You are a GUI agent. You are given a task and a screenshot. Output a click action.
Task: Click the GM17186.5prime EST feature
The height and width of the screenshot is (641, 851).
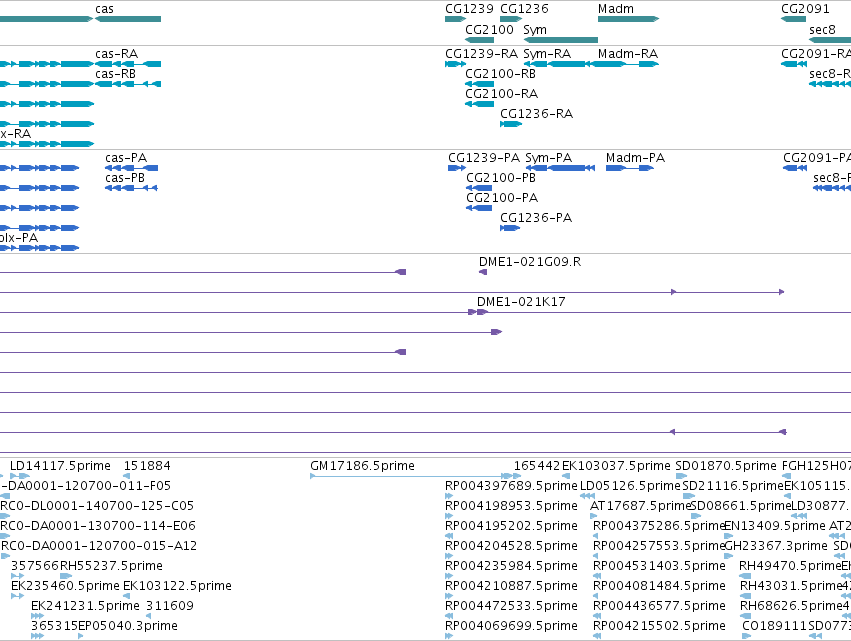point(409,476)
